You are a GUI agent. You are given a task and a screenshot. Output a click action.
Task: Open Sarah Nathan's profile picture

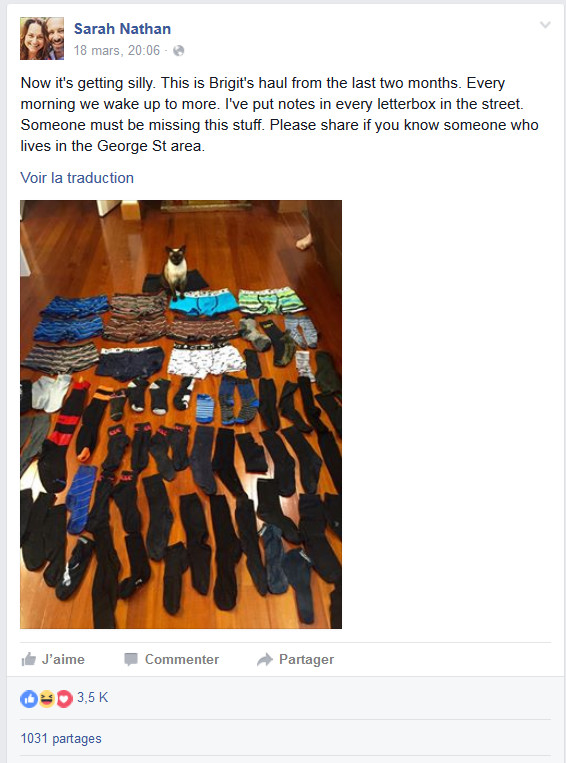point(42,38)
